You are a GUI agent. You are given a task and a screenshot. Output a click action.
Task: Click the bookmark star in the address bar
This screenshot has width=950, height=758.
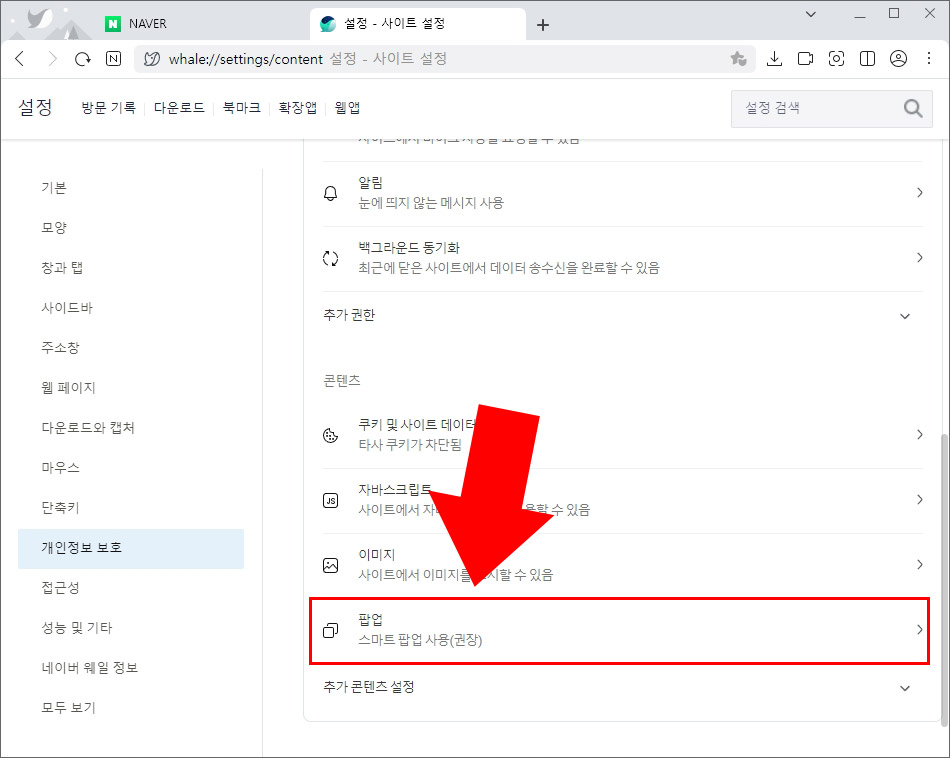739,58
